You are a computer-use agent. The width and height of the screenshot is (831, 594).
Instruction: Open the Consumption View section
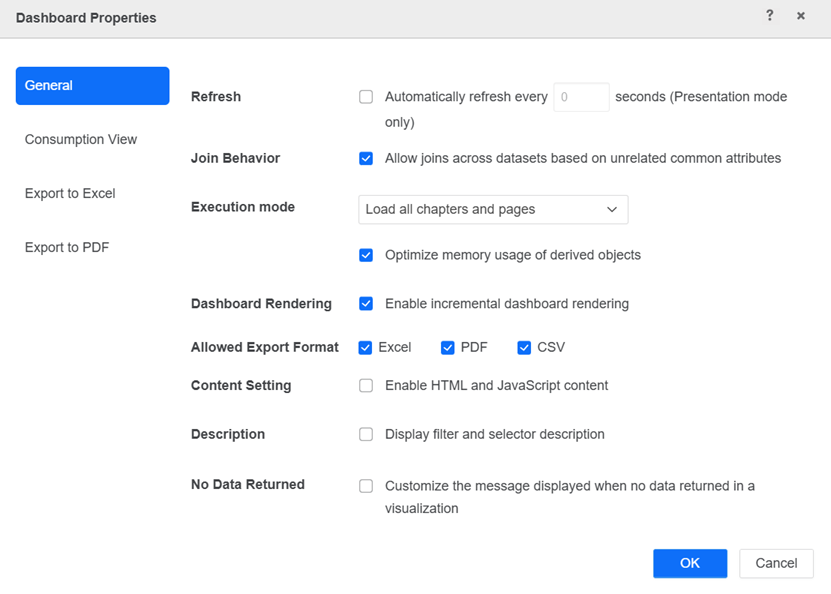(81, 140)
